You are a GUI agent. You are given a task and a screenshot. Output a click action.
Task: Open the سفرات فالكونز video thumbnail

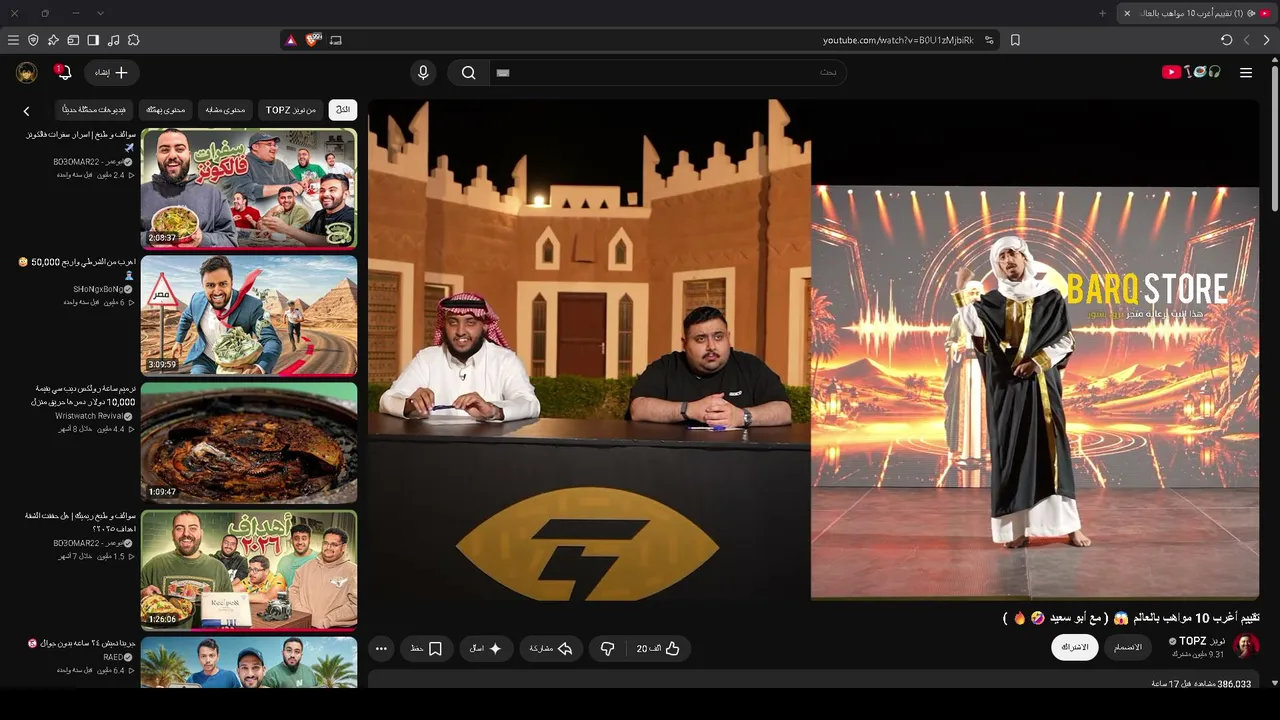249,188
